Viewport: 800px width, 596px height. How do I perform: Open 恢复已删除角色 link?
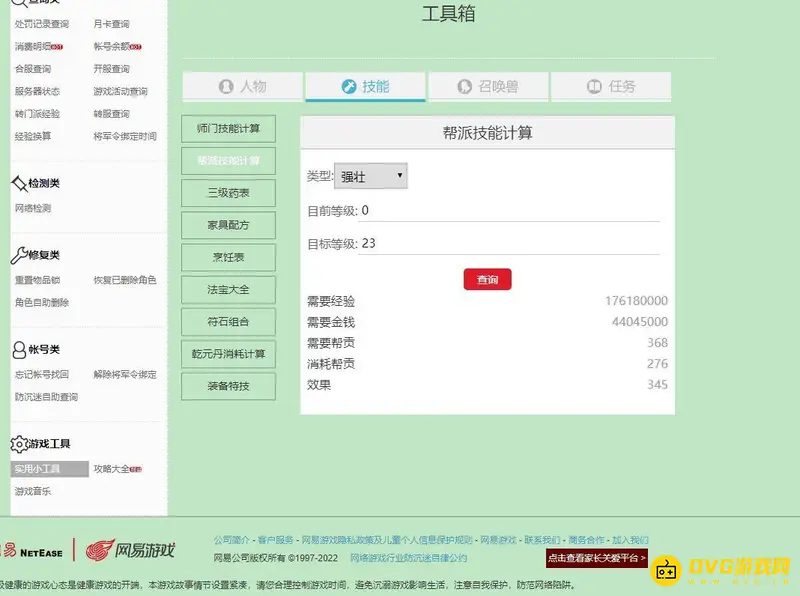click(125, 280)
